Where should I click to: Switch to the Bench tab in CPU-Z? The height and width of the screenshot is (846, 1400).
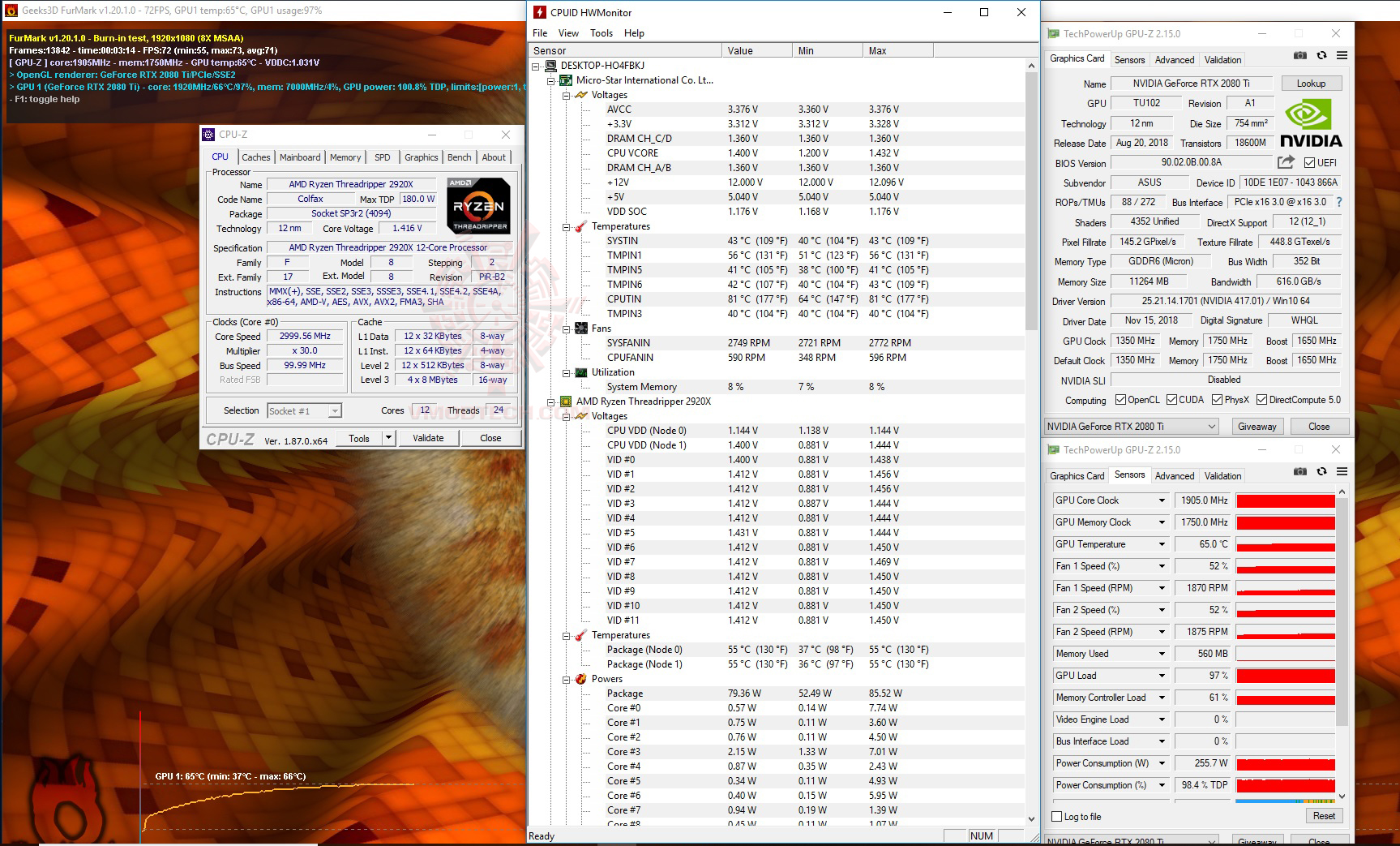tap(459, 157)
